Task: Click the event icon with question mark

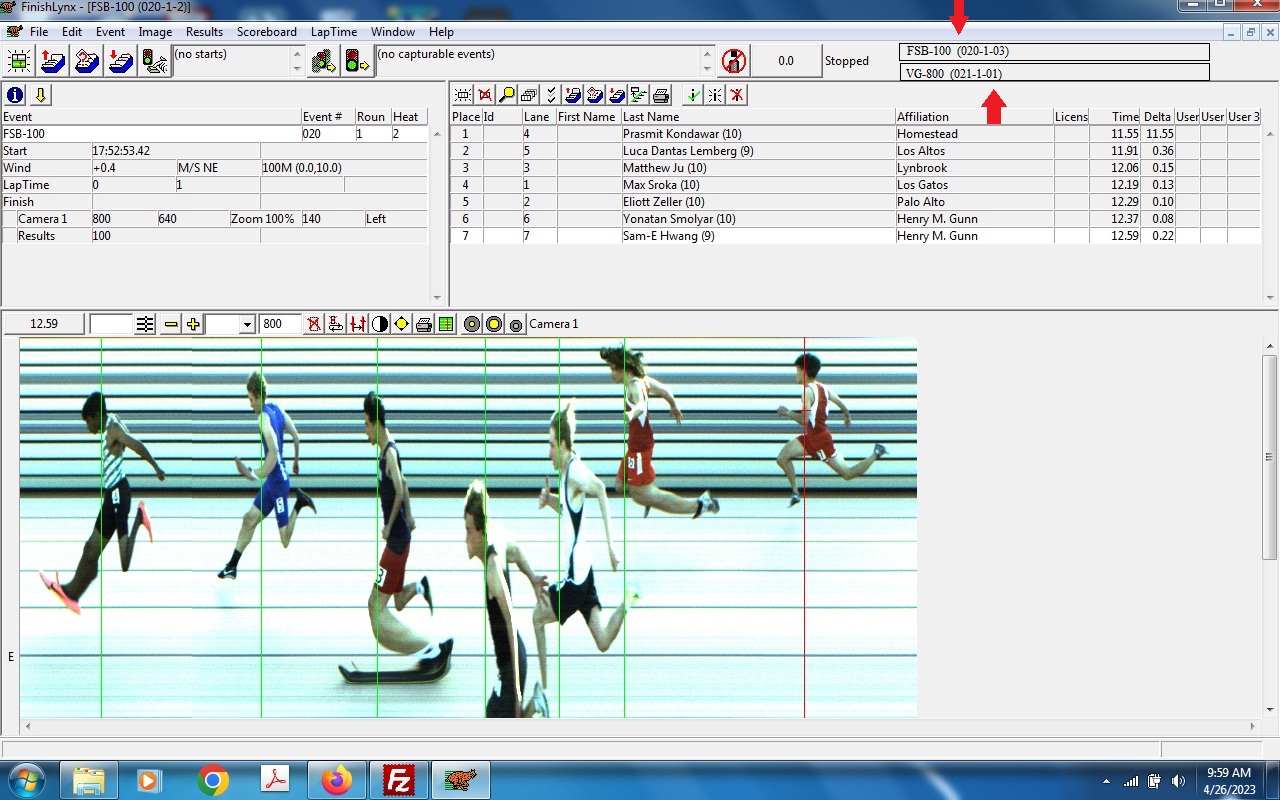Action: (x=86, y=61)
